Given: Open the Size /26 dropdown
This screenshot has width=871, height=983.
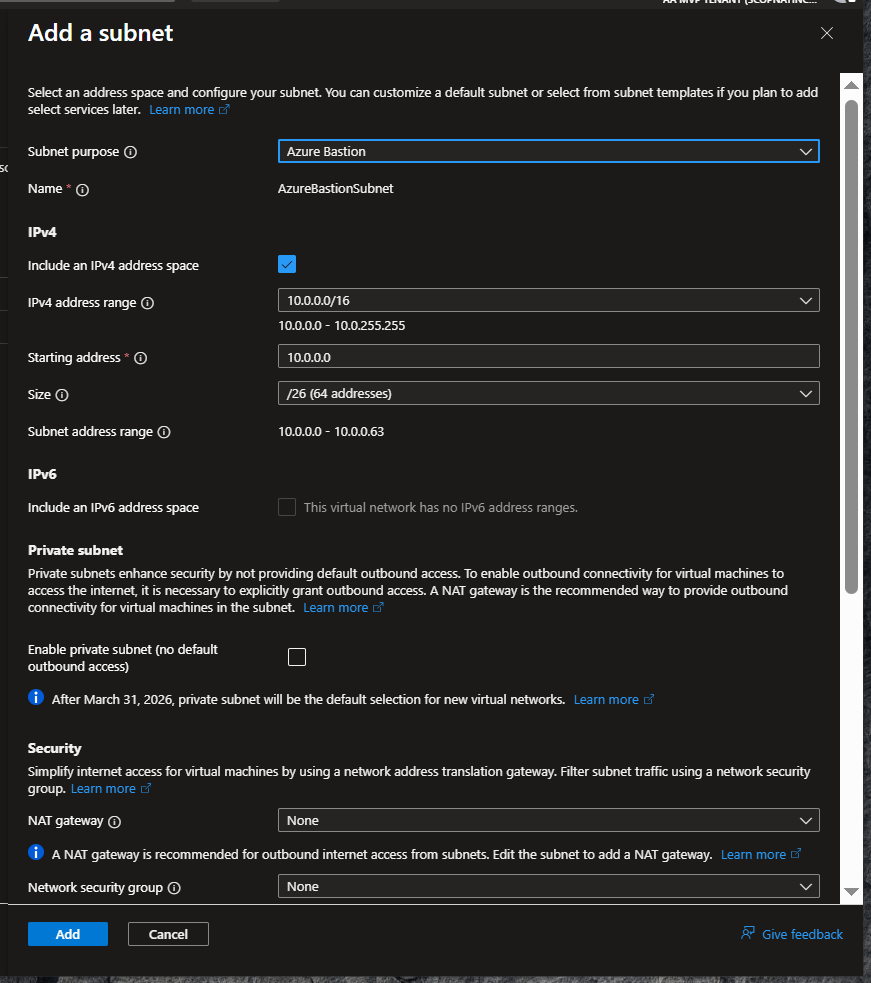Looking at the screenshot, I should pos(548,394).
